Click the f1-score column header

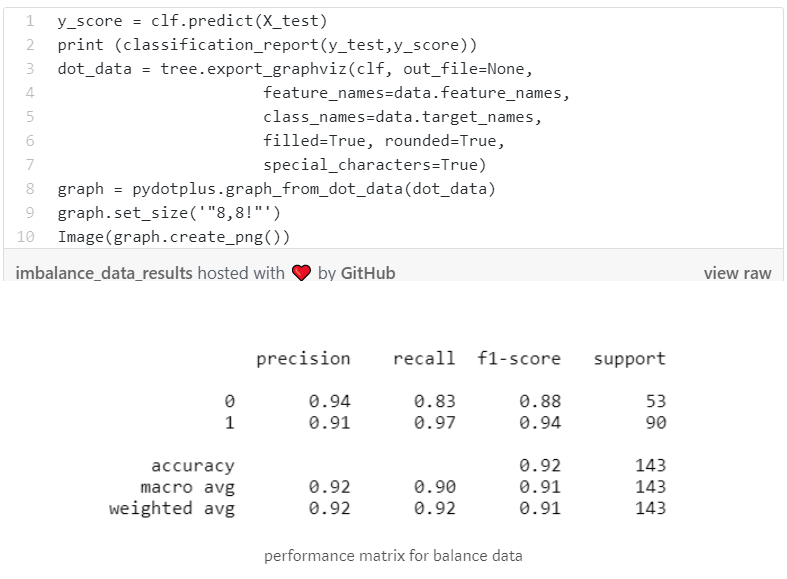tap(519, 358)
